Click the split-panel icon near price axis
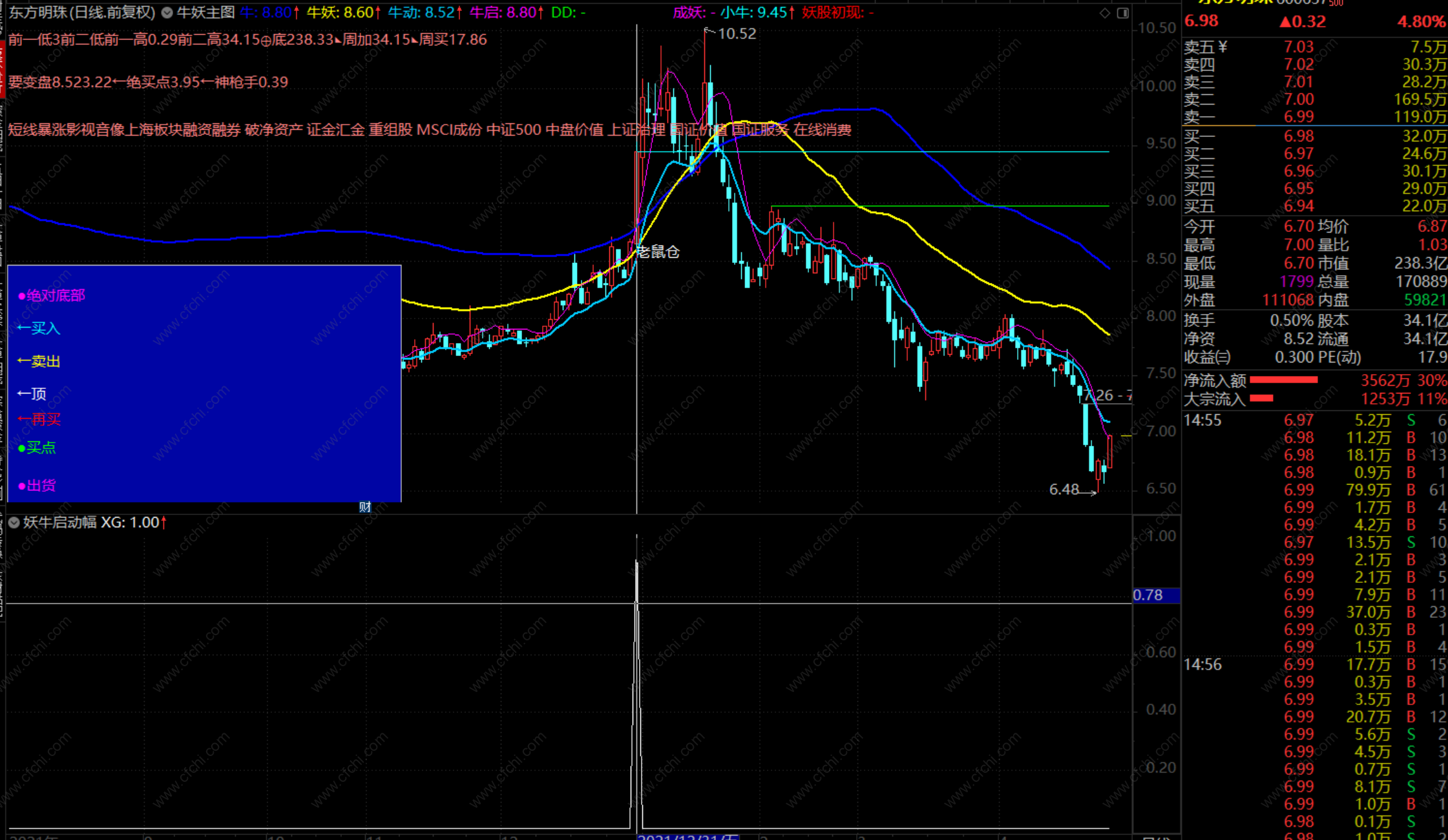 (1123, 13)
